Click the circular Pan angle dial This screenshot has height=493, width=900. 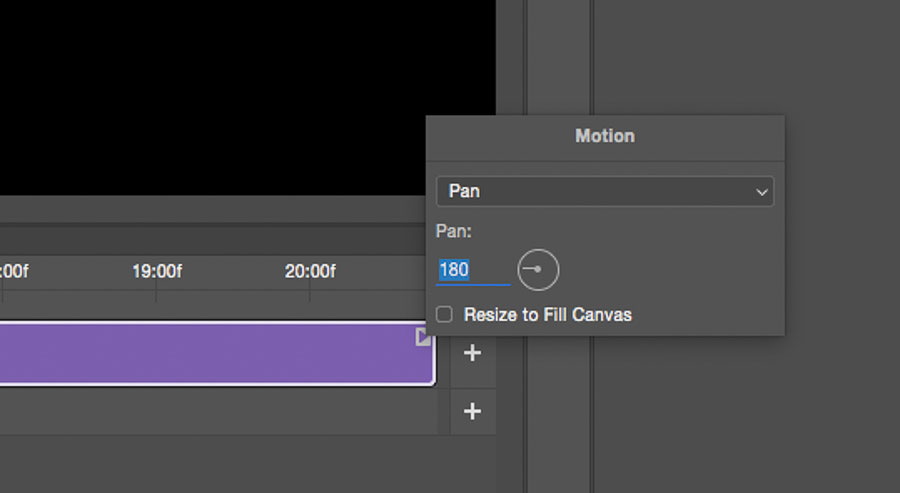(538, 270)
